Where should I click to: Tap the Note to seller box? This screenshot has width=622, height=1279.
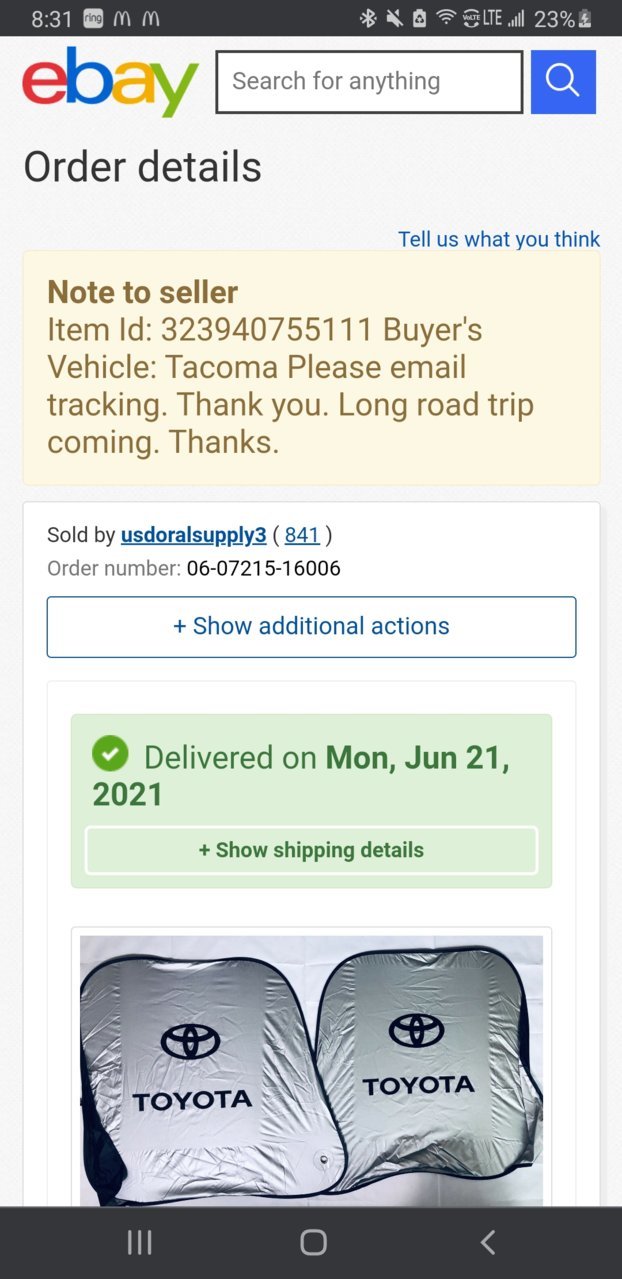click(x=311, y=368)
